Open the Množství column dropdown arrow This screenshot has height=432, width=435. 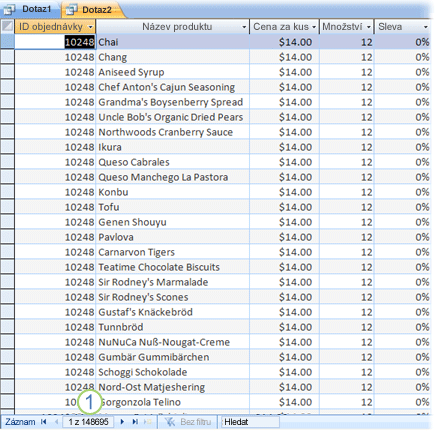click(x=369, y=27)
